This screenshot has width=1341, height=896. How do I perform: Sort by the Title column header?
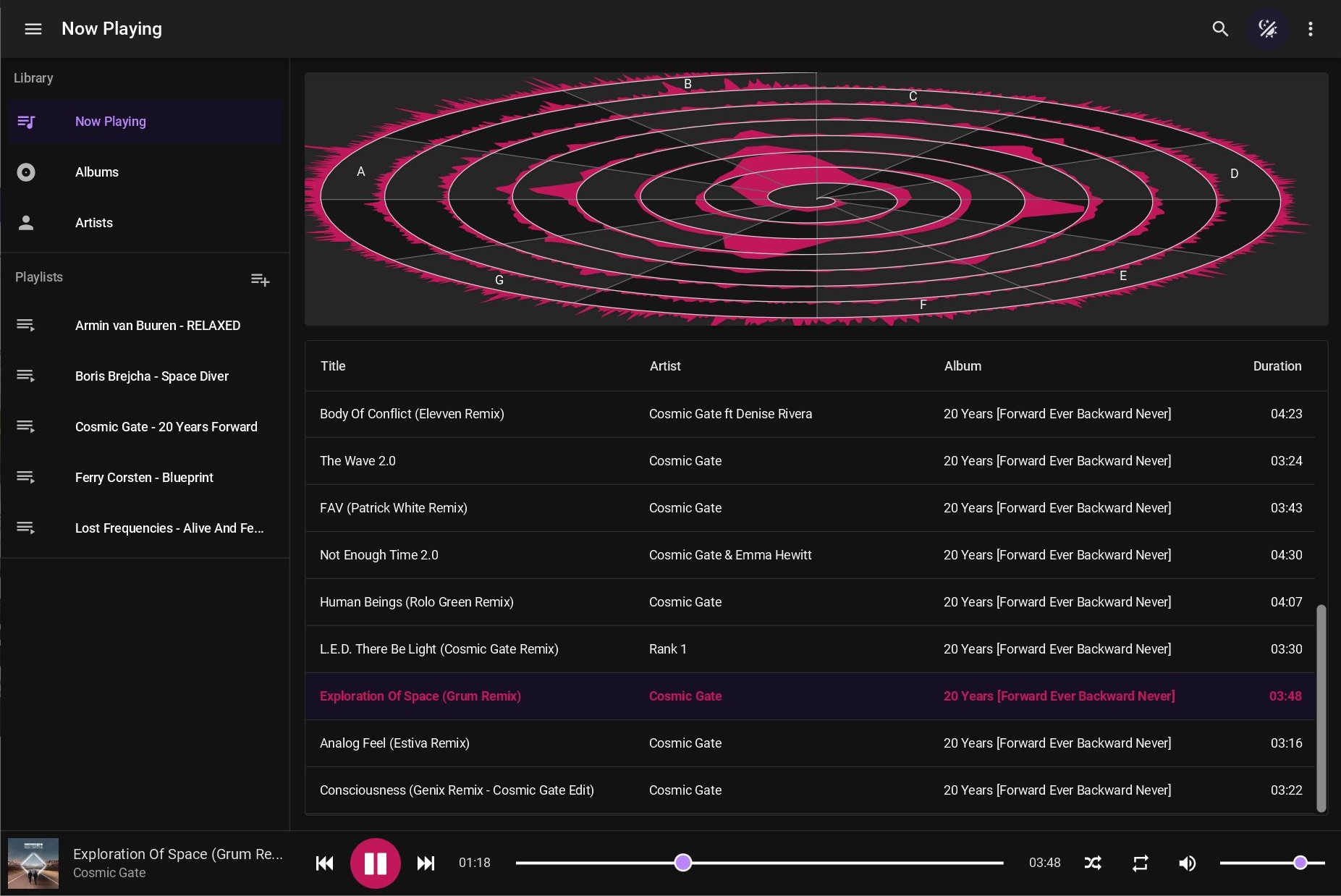[x=333, y=366]
